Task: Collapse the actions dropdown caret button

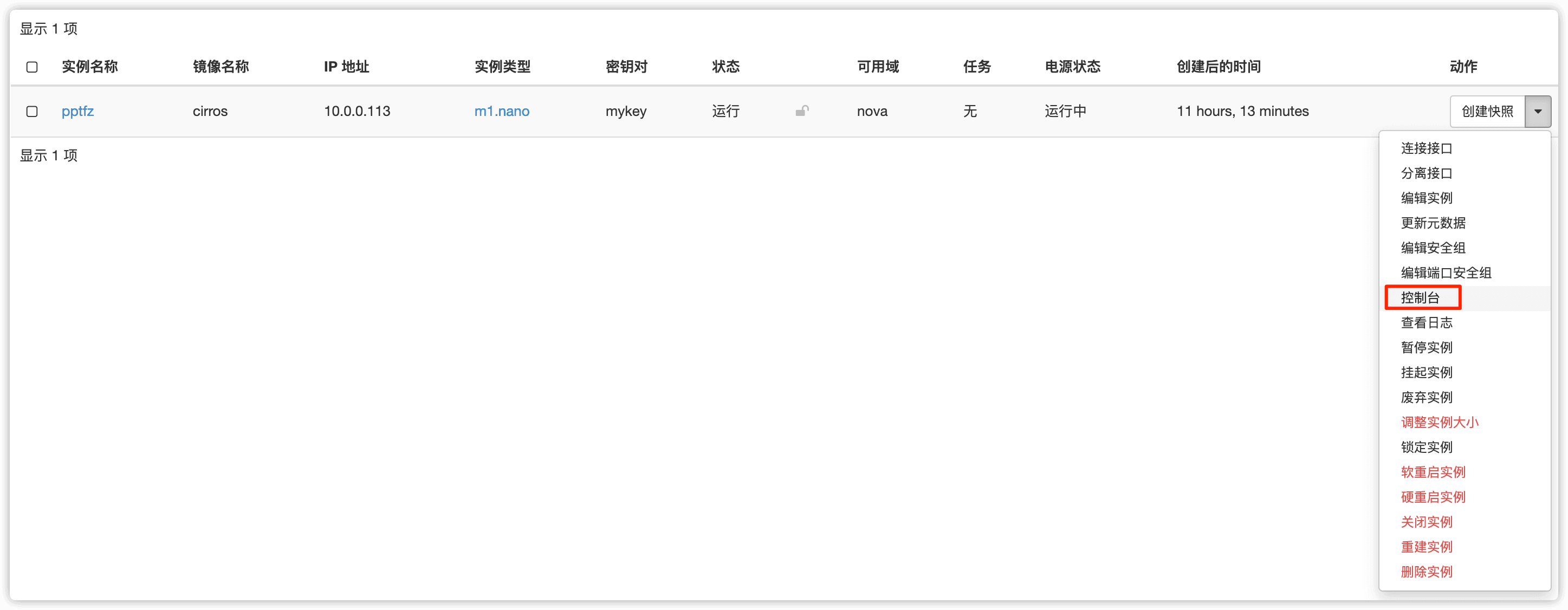Action: [1538, 112]
